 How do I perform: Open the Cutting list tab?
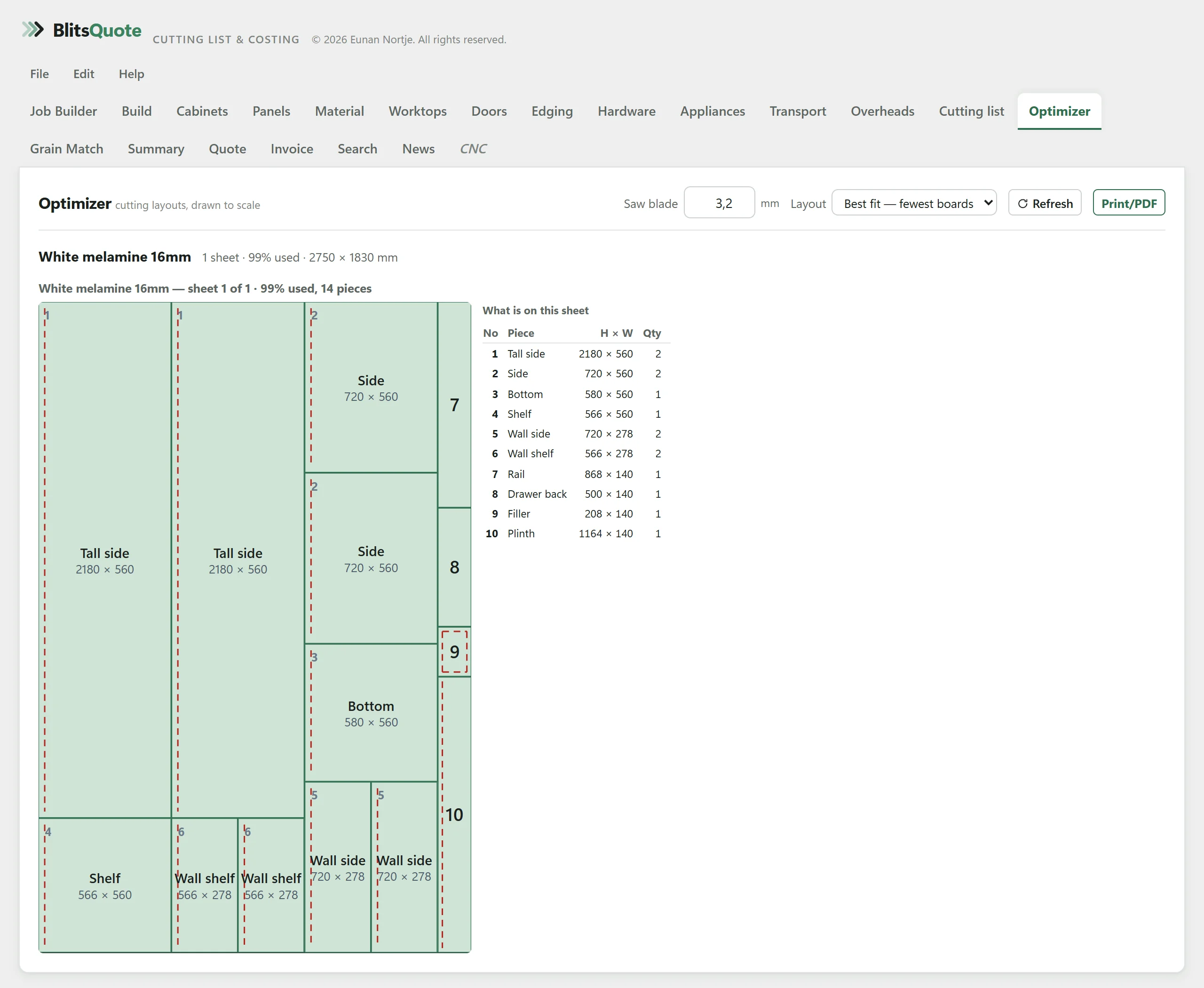click(971, 111)
